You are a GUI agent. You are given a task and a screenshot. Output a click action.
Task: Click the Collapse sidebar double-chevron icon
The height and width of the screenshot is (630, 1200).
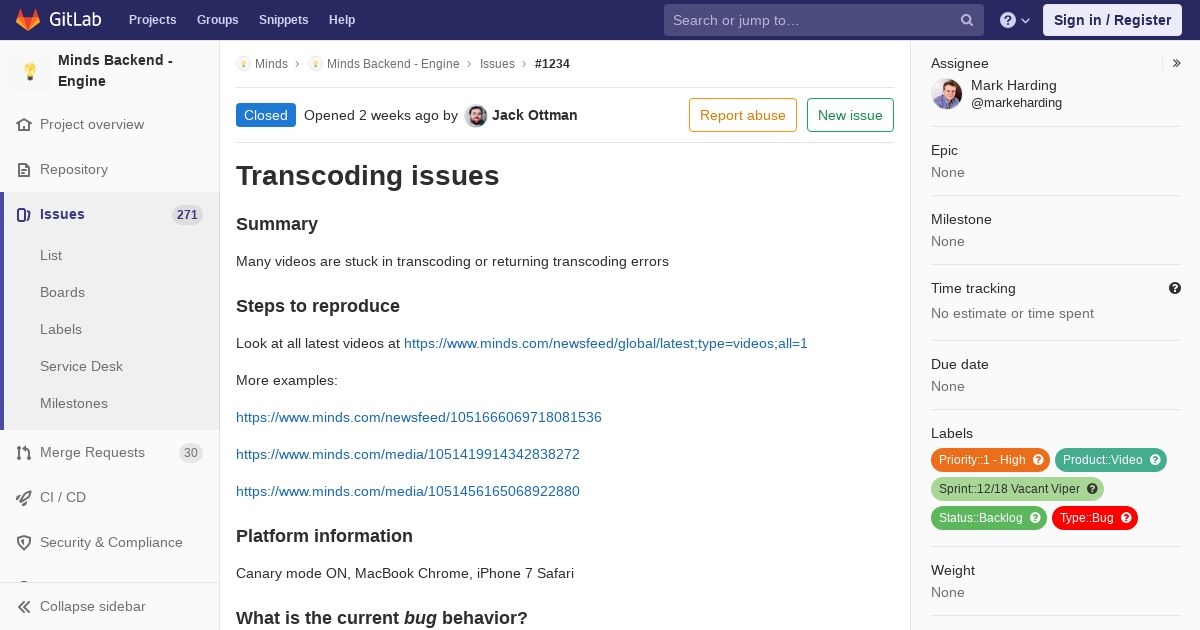pos(24,607)
